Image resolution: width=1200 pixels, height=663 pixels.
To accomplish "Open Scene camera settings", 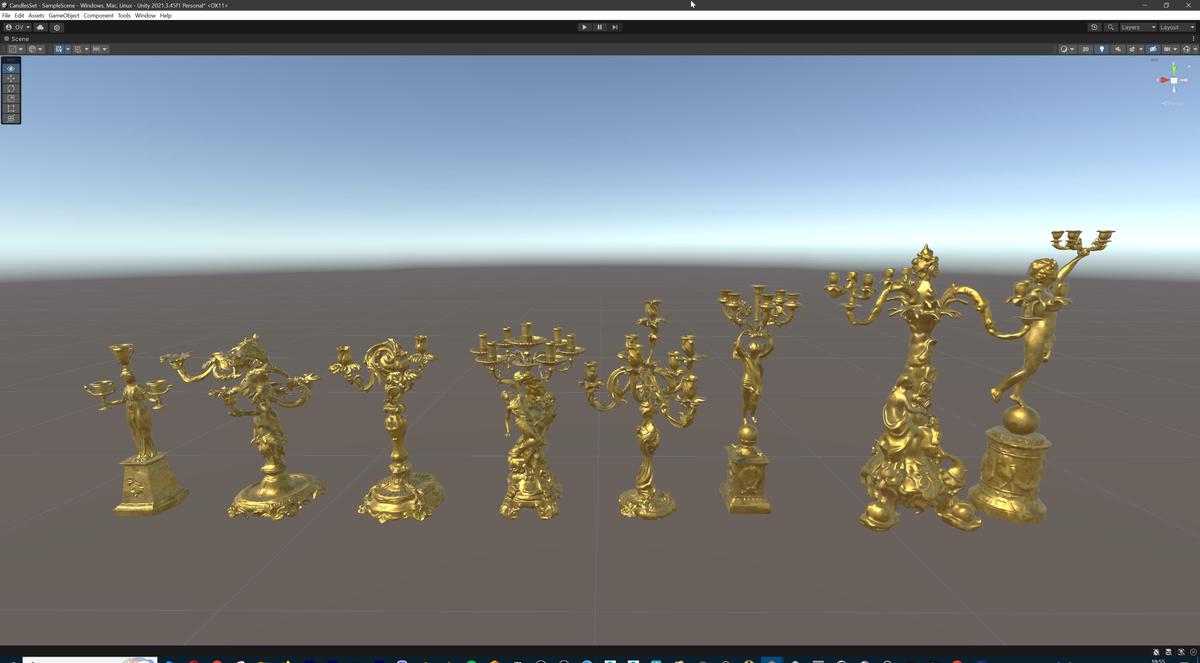I will pyautogui.click(x=1170, y=49).
